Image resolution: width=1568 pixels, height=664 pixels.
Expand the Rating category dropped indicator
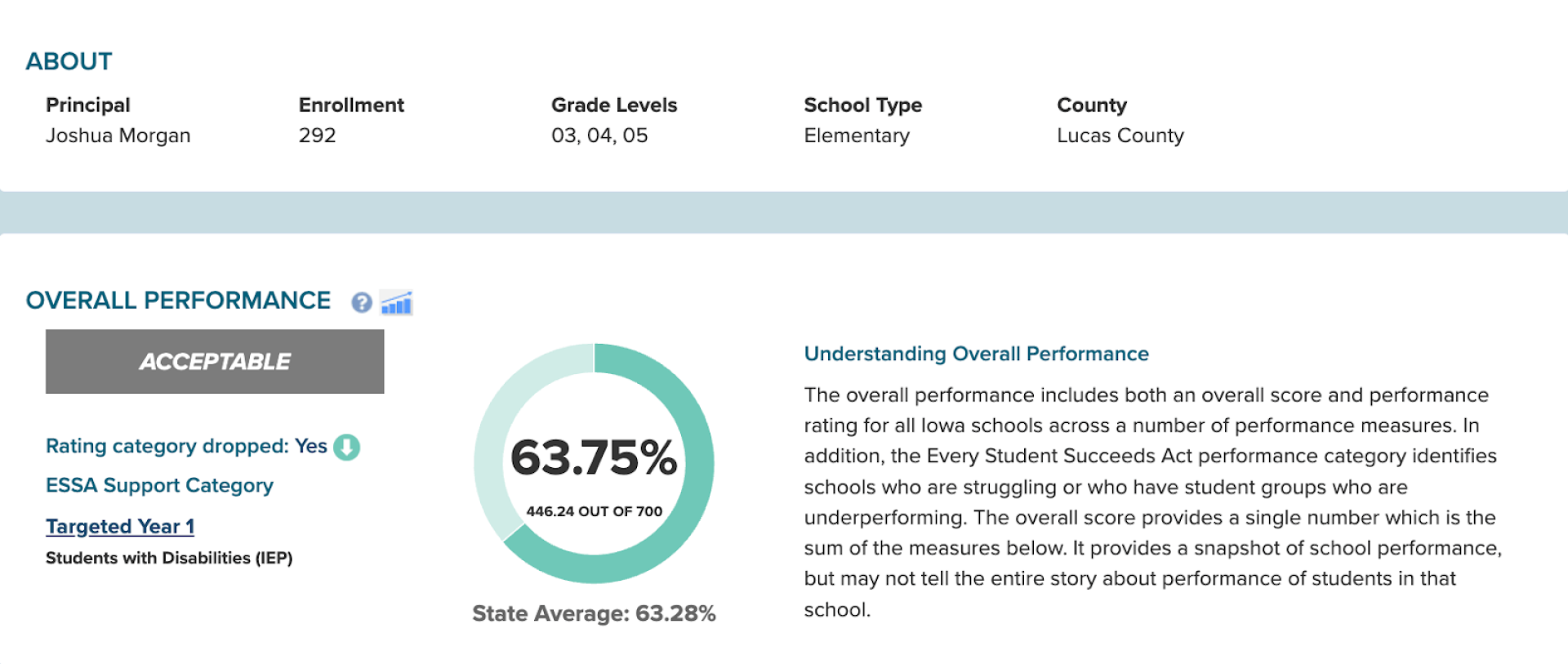(345, 446)
